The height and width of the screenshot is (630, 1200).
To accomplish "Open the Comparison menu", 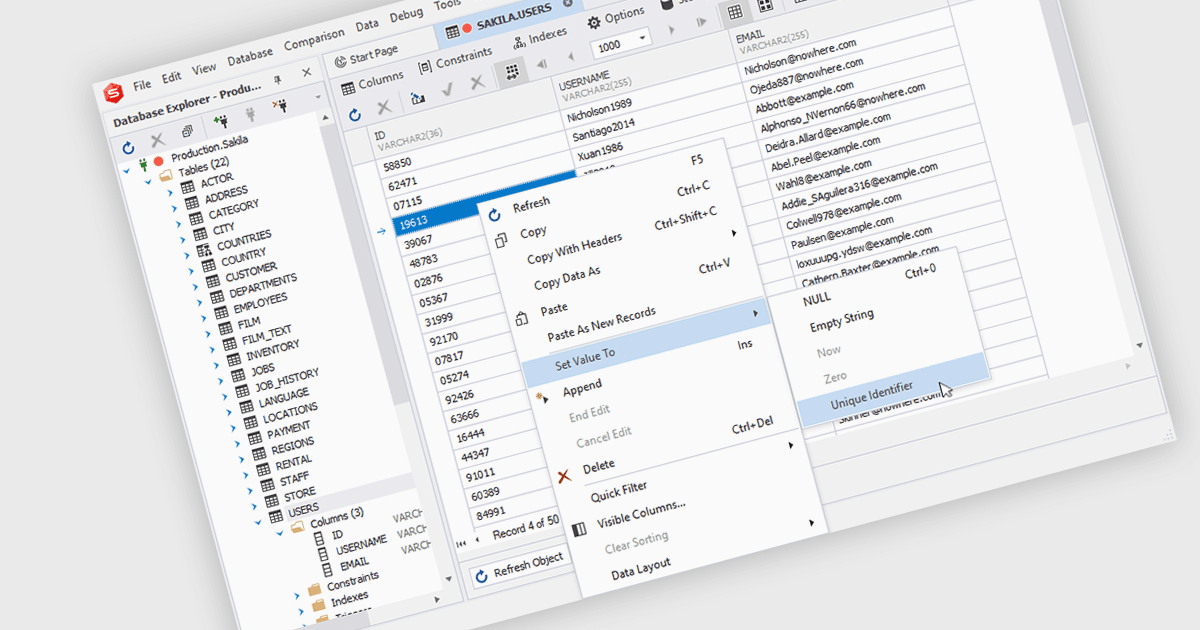I will [x=314, y=38].
